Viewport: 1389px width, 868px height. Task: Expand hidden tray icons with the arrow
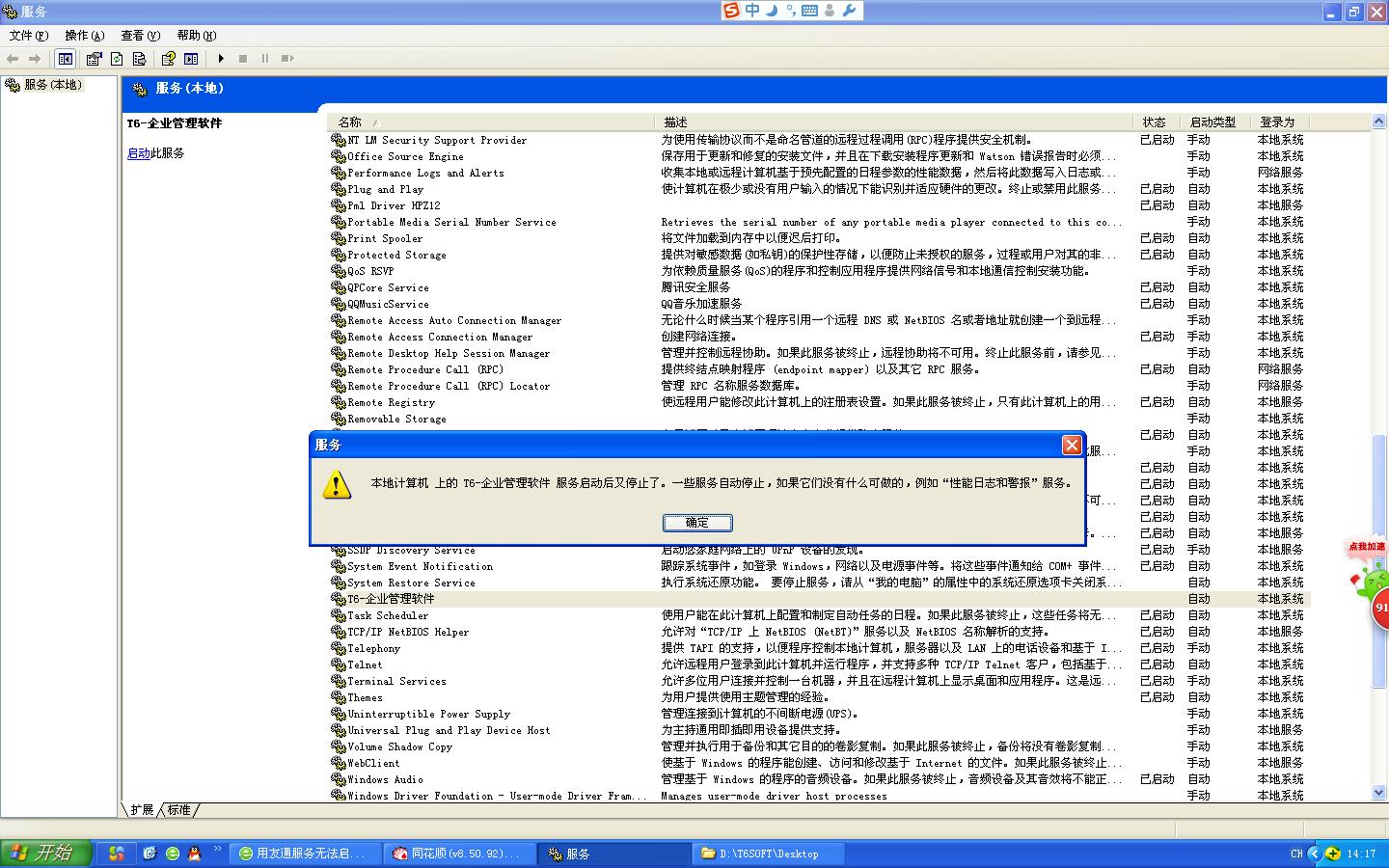click(x=1314, y=854)
